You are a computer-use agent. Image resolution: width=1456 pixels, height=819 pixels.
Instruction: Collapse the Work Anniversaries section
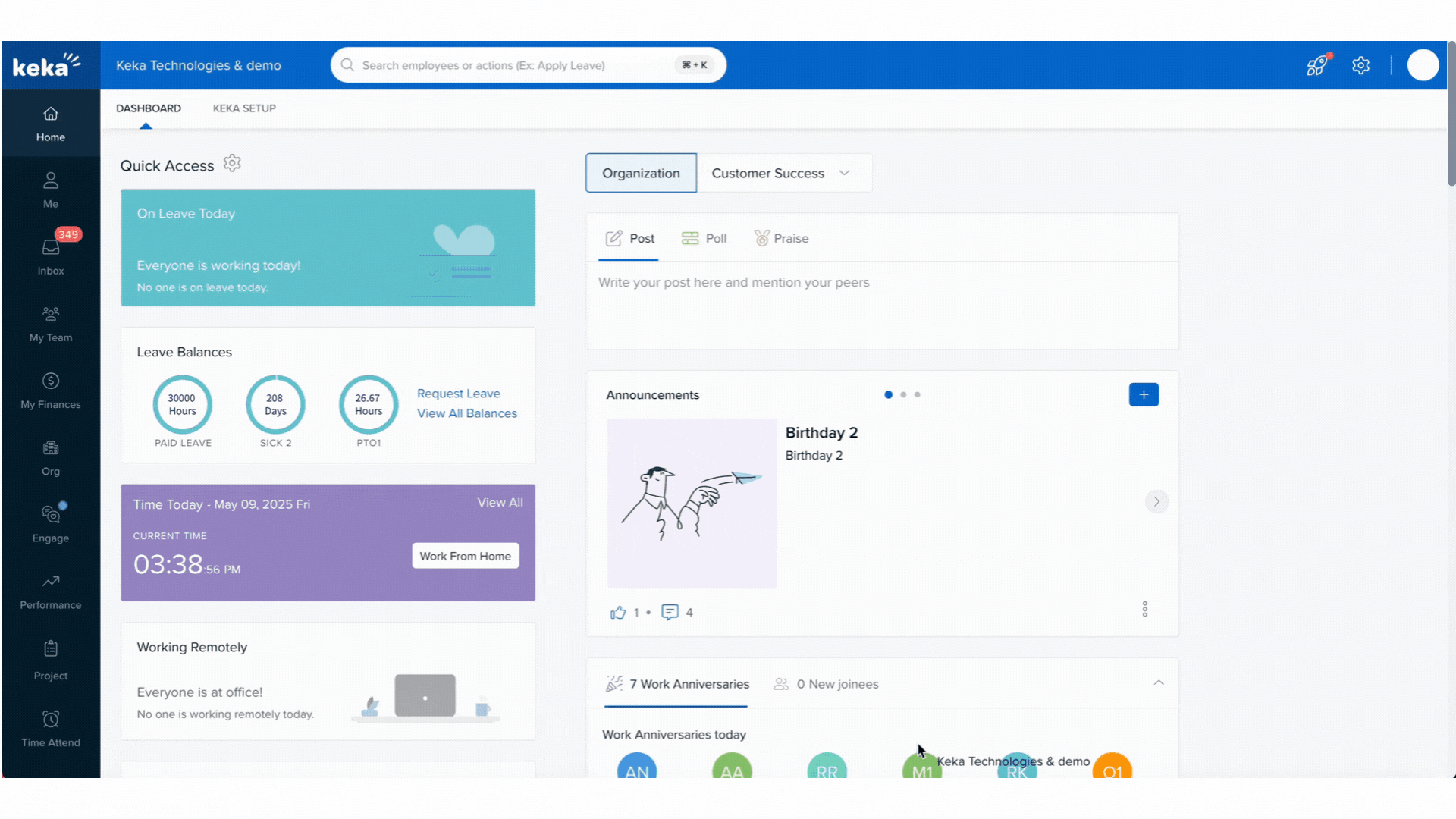[x=1158, y=683]
